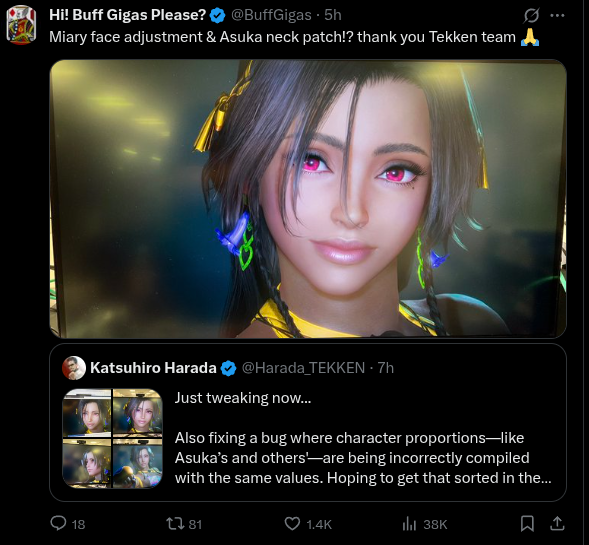Enlarge the Miary face screenshot image

[308, 199]
